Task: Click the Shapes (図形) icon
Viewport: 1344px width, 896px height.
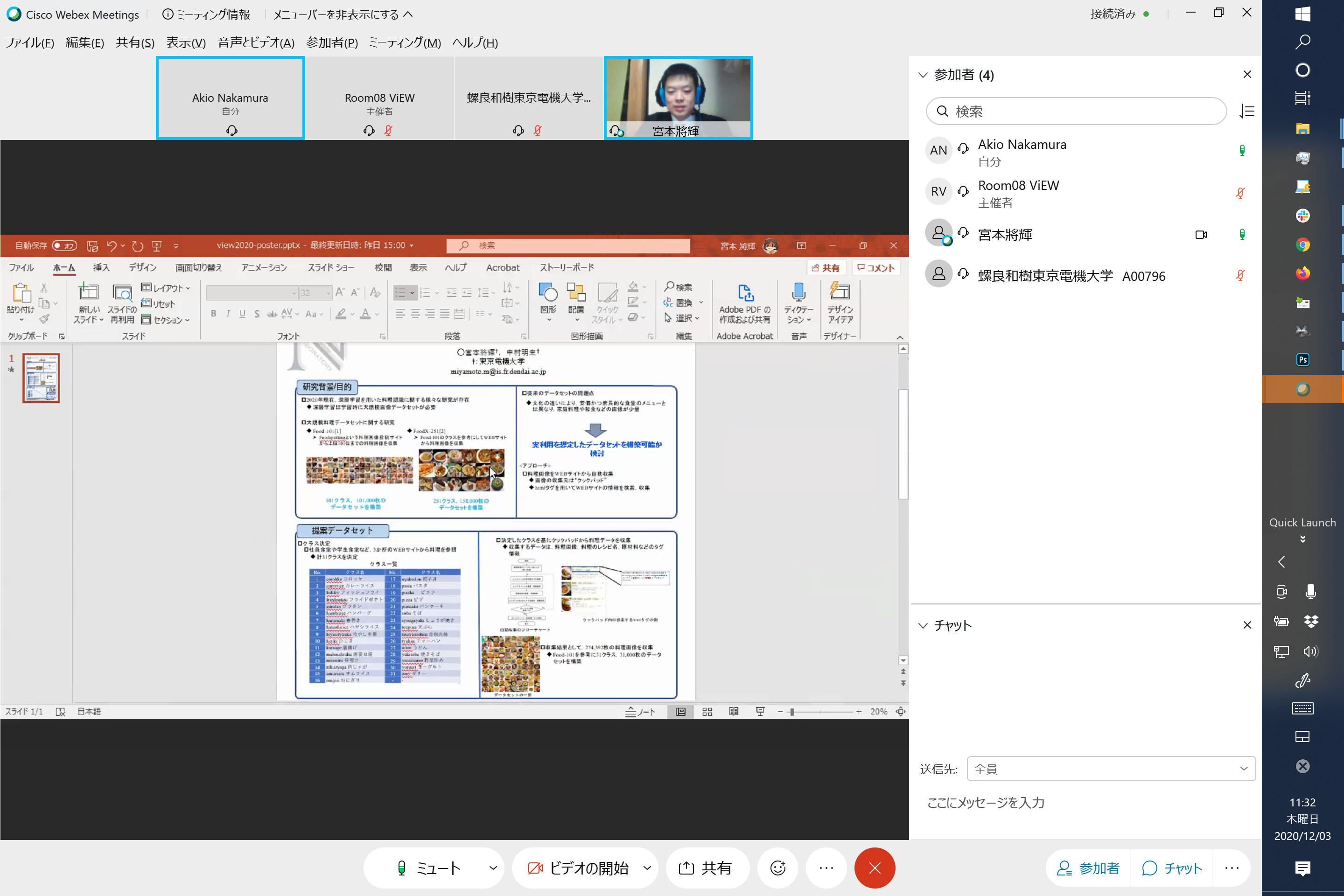Action: (x=548, y=292)
